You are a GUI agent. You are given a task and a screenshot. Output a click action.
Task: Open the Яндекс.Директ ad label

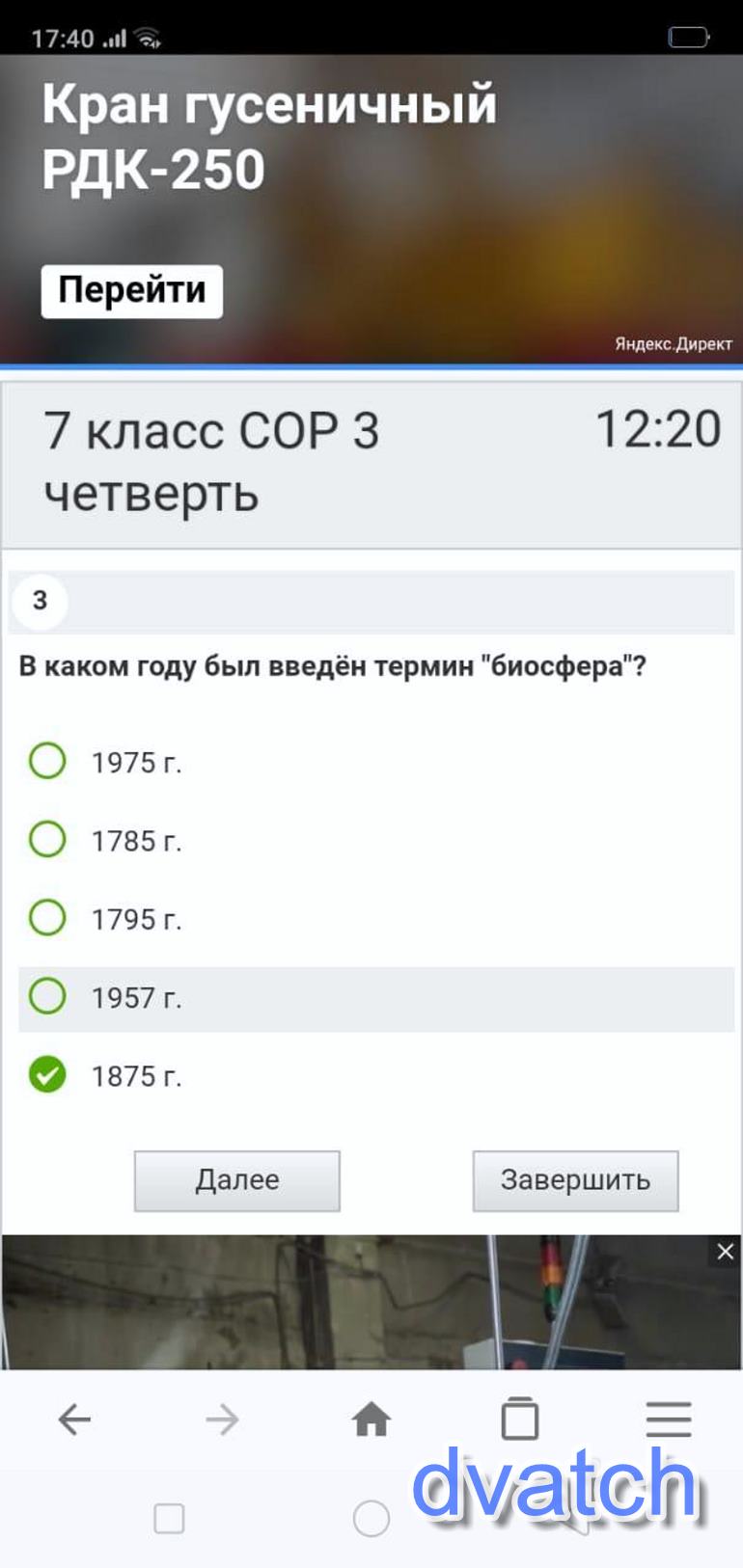(674, 344)
